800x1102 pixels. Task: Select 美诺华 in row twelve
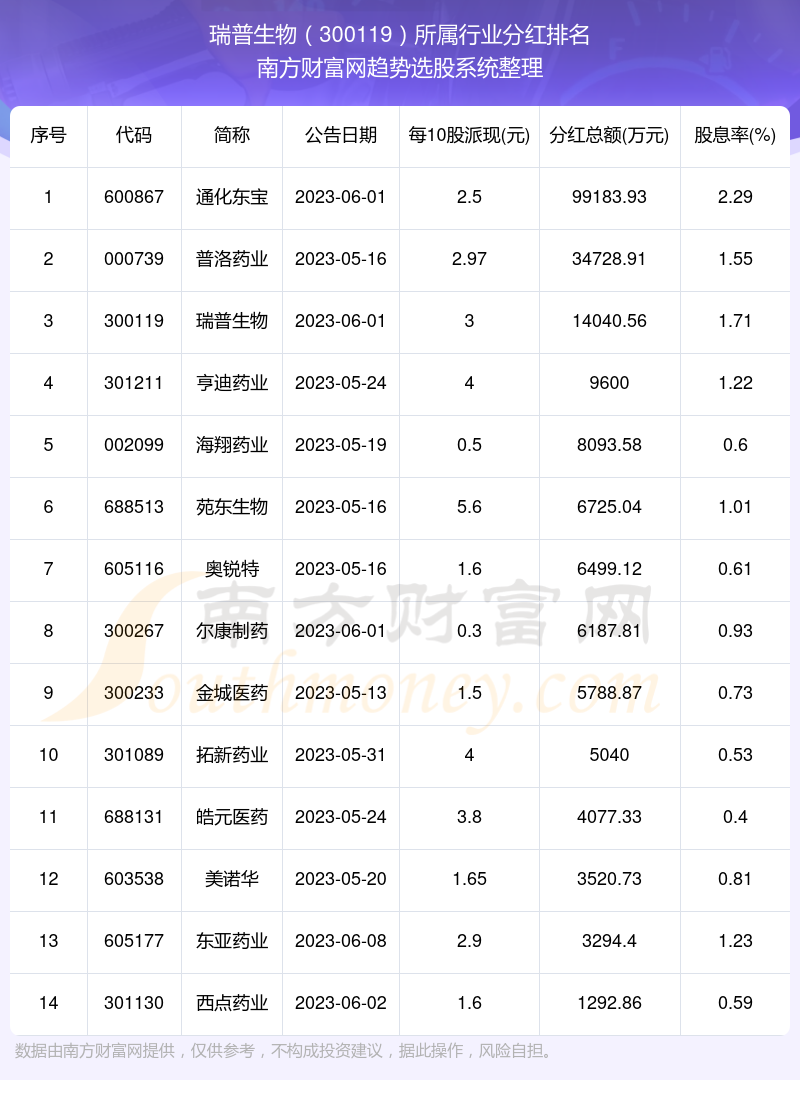point(232,879)
